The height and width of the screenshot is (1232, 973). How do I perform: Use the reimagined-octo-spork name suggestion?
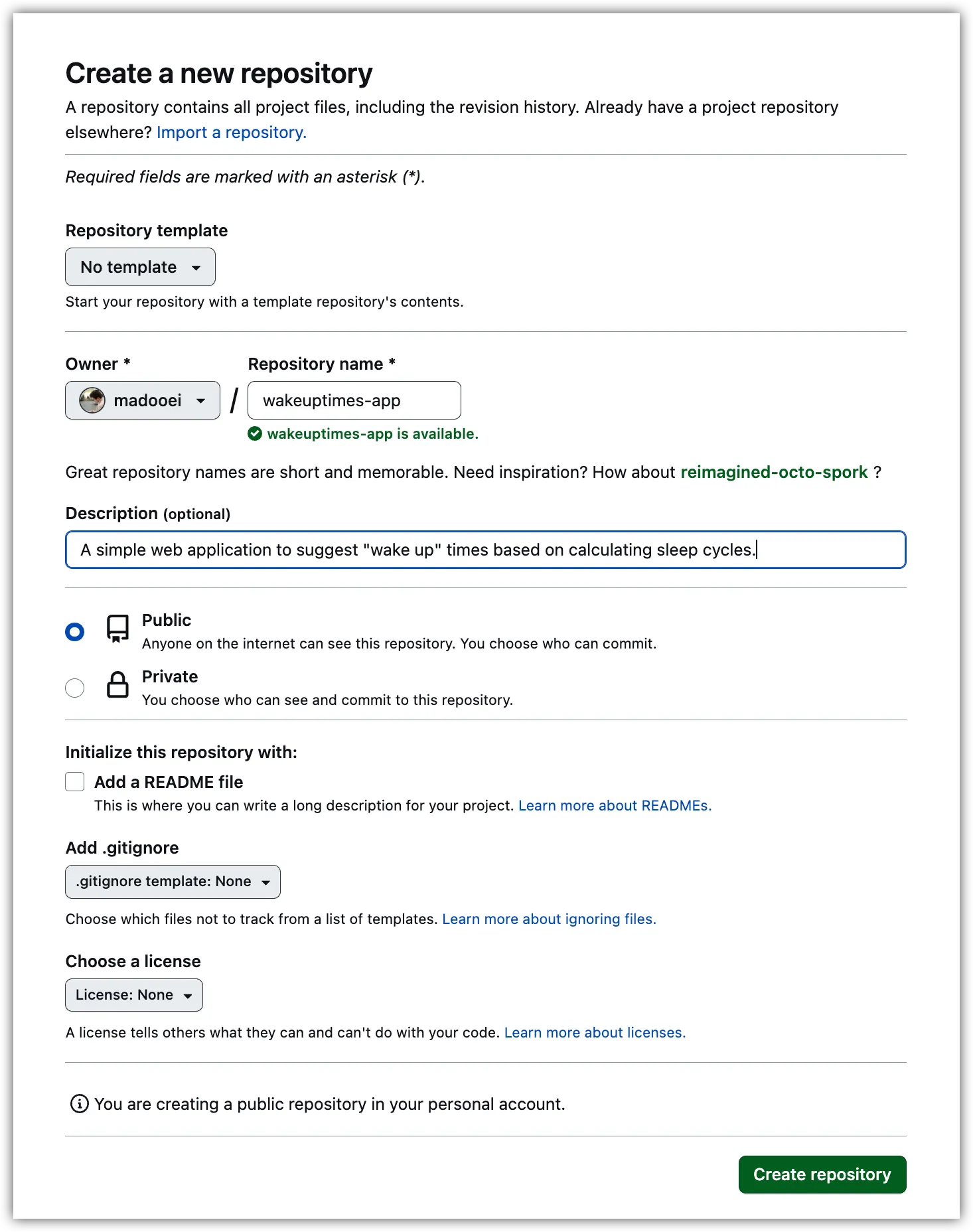click(x=774, y=472)
